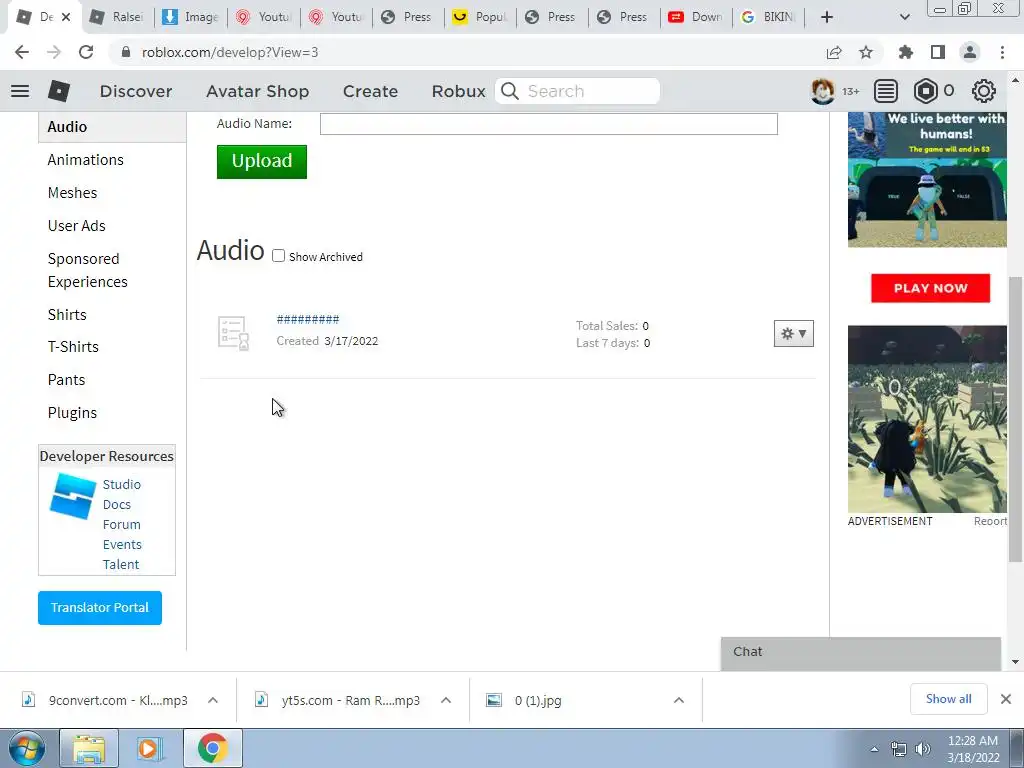1024x768 pixels.
Task: Open the Create menu item
Action: pyautogui.click(x=370, y=91)
